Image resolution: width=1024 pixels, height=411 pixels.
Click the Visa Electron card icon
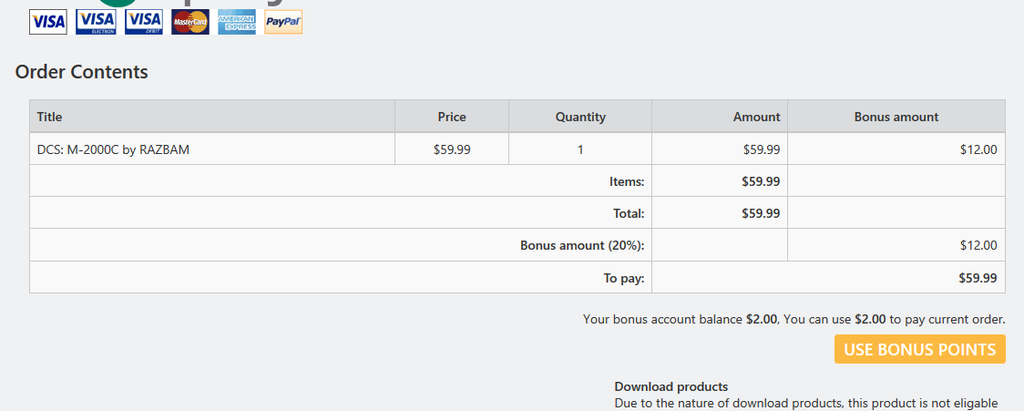[96, 22]
